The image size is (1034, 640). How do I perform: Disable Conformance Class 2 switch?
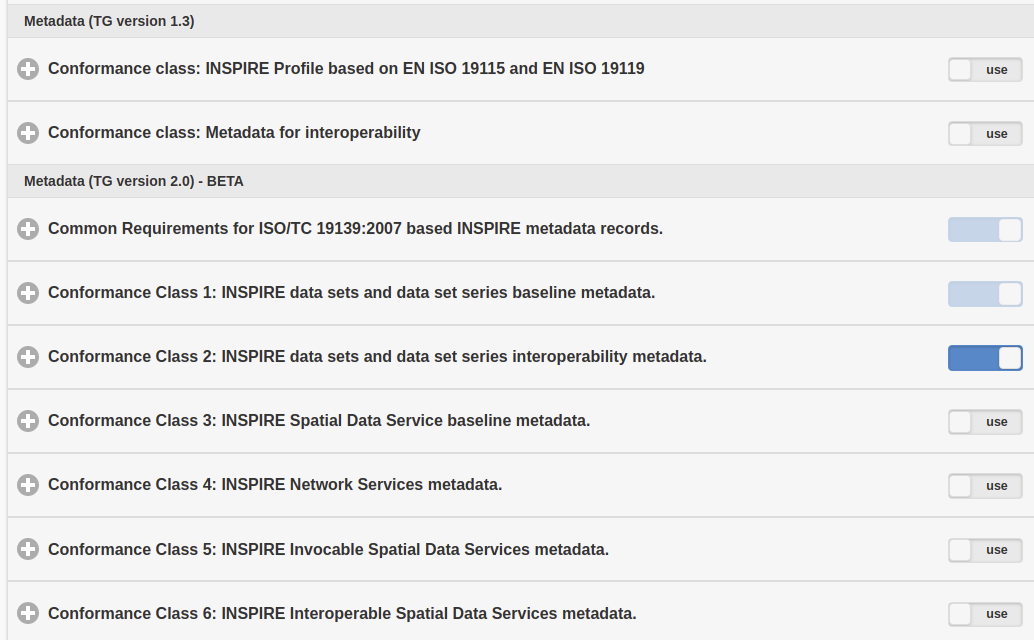point(985,358)
